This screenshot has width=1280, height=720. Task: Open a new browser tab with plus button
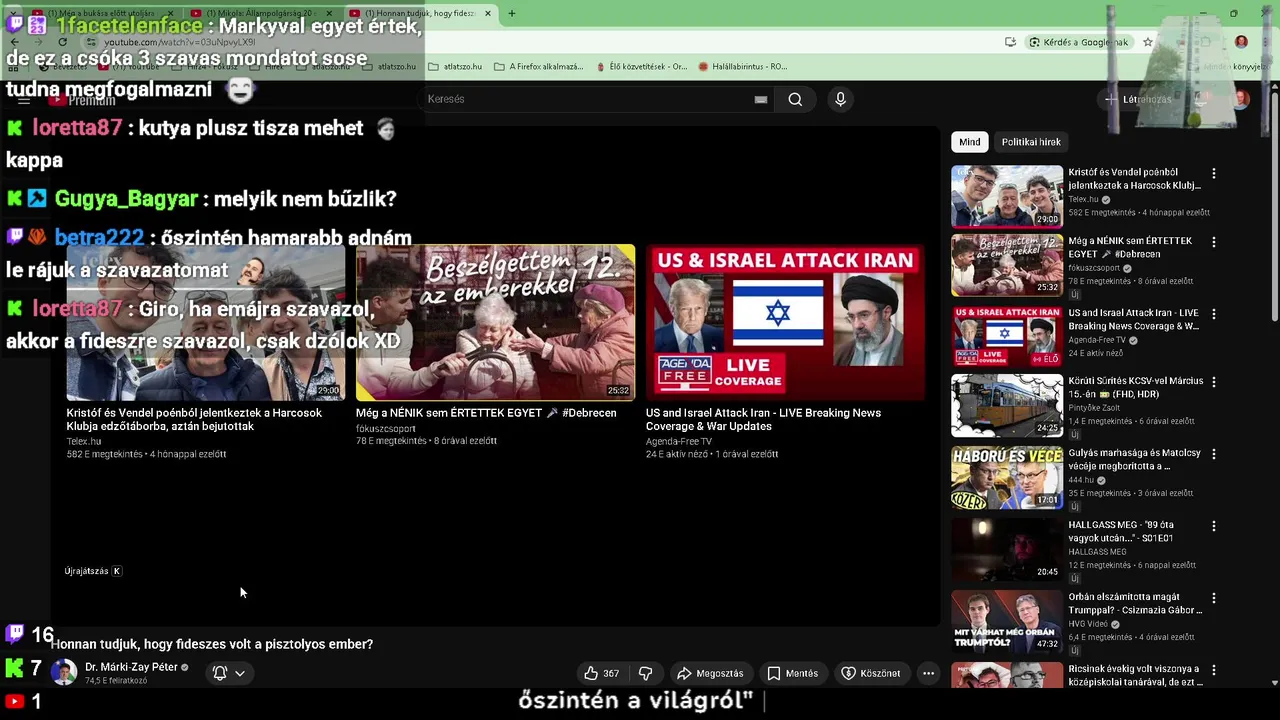pyautogui.click(x=512, y=13)
